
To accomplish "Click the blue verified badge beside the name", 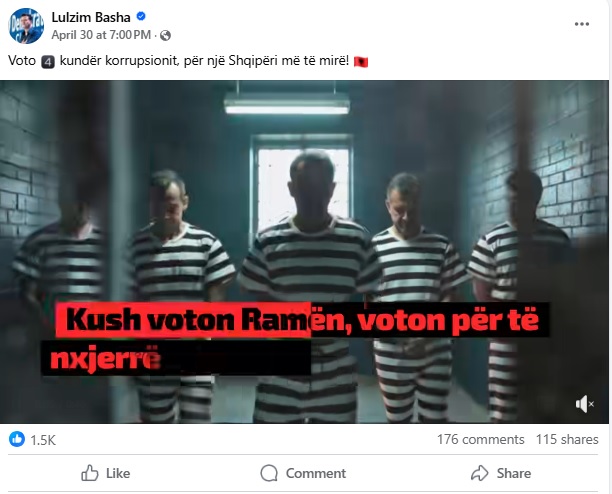I will (x=141, y=16).
